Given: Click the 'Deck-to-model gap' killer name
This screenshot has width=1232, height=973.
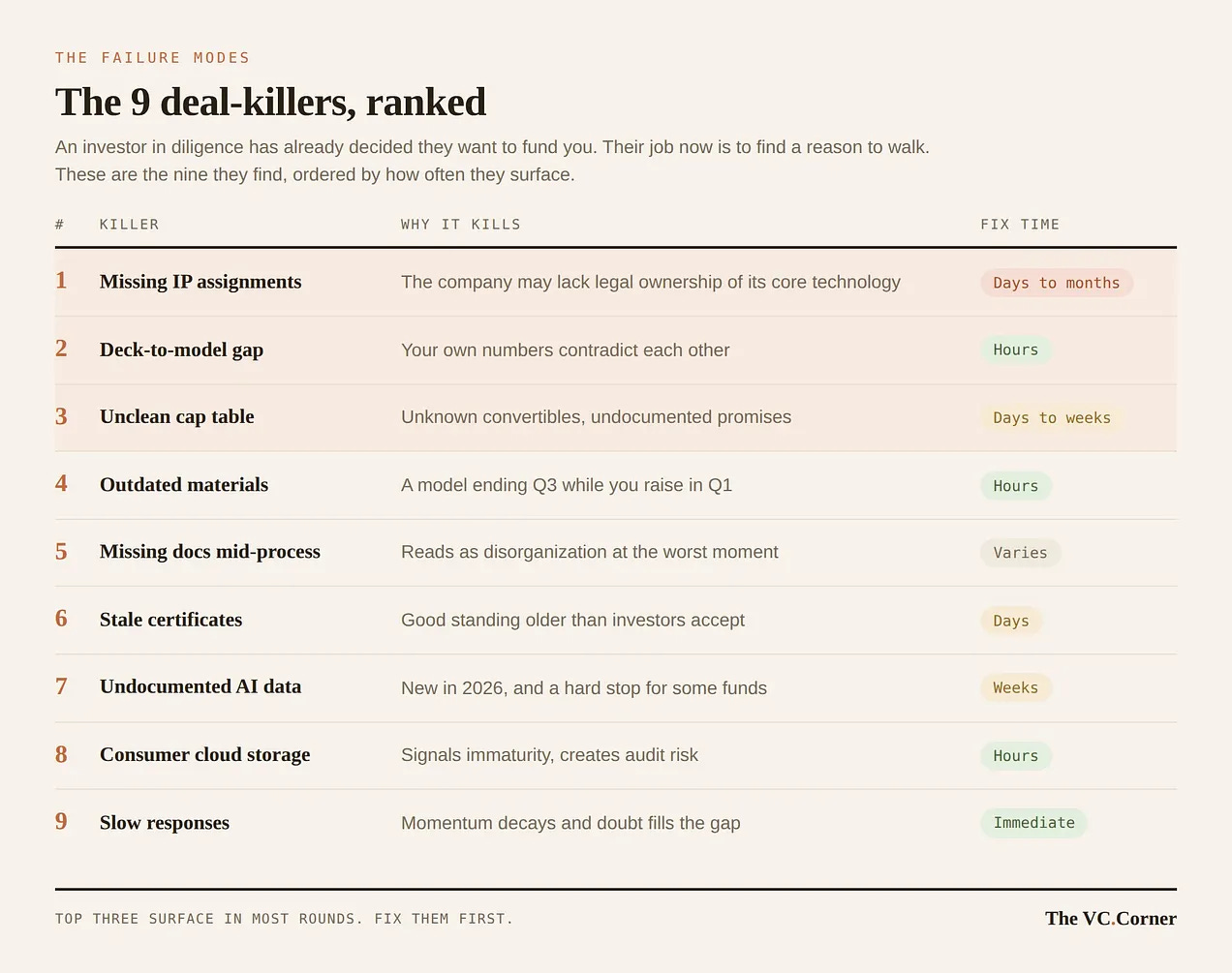Looking at the screenshot, I should [x=181, y=350].
